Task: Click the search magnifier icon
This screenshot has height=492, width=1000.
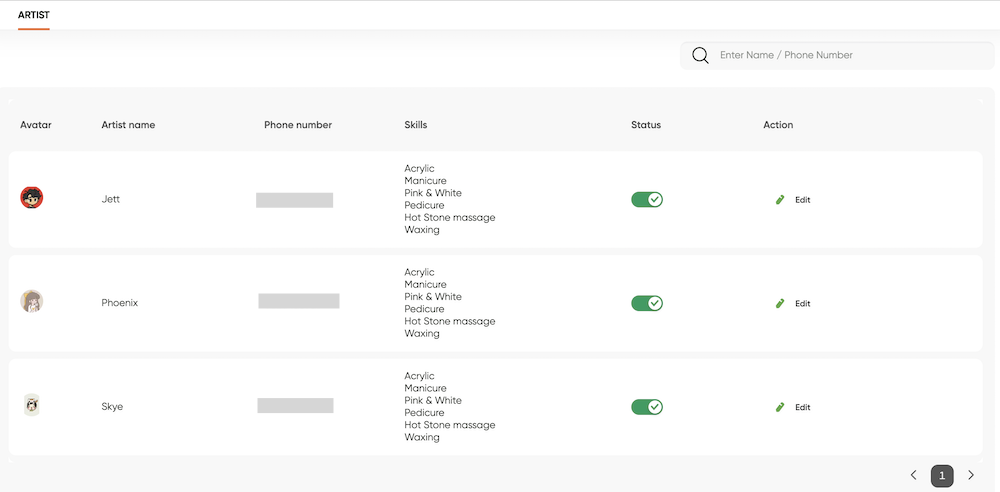Action: (x=700, y=56)
